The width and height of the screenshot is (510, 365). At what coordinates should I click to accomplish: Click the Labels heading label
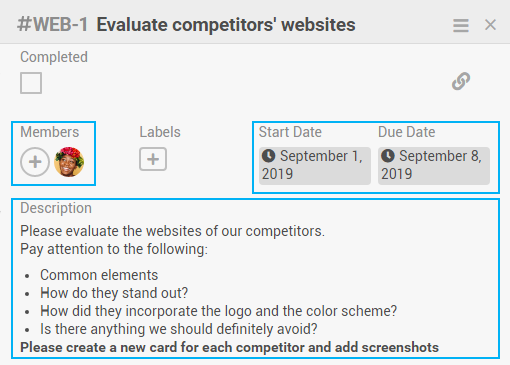point(160,132)
